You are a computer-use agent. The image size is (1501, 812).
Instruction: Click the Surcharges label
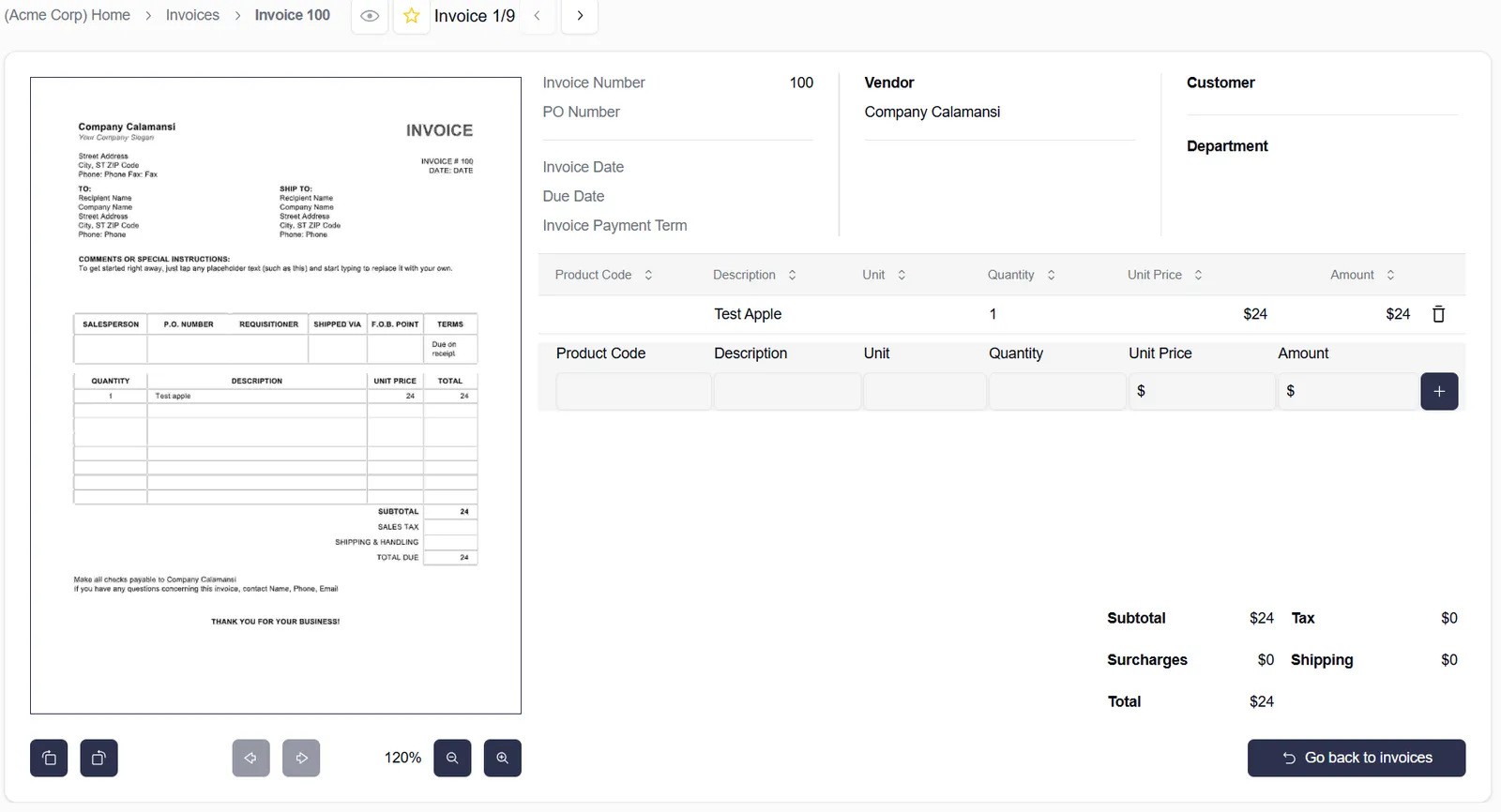(1147, 660)
